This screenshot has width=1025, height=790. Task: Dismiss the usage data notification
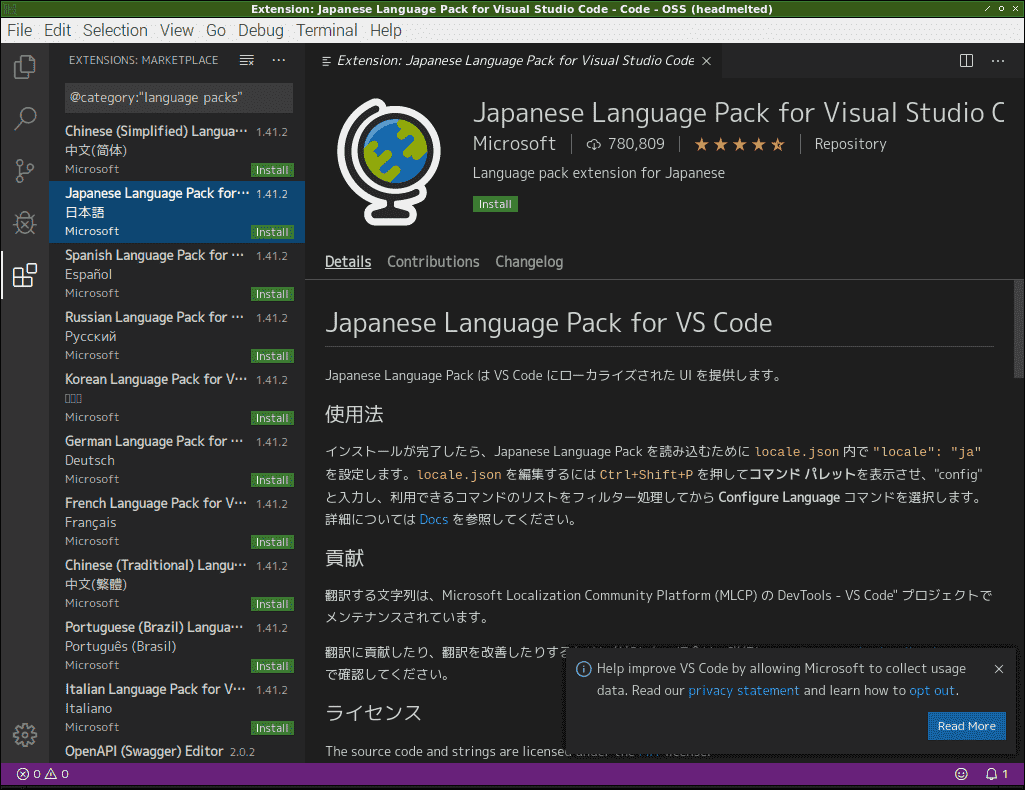coord(999,669)
